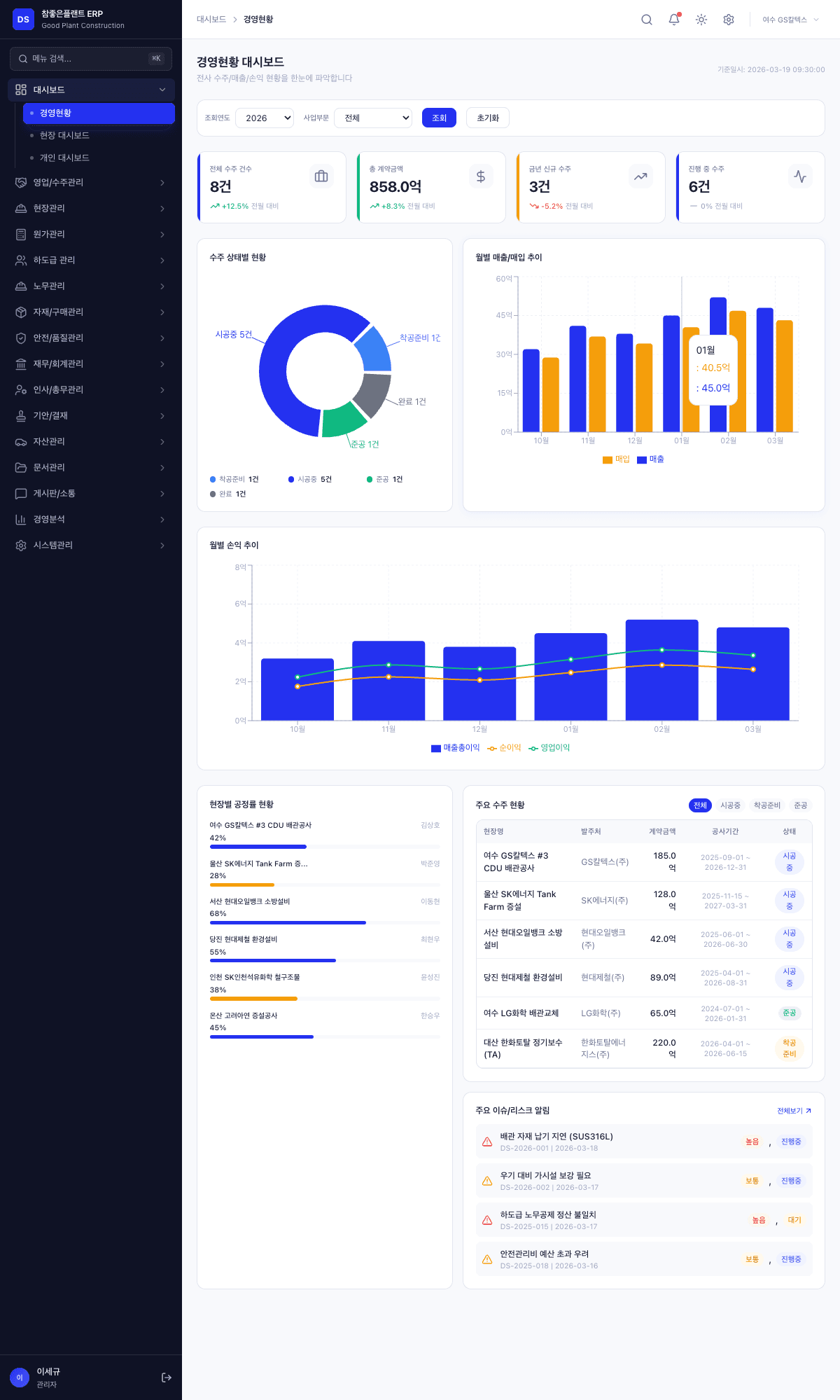Click the search magnifier icon in header
The width and height of the screenshot is (840, 1400).
coord(647,20)
